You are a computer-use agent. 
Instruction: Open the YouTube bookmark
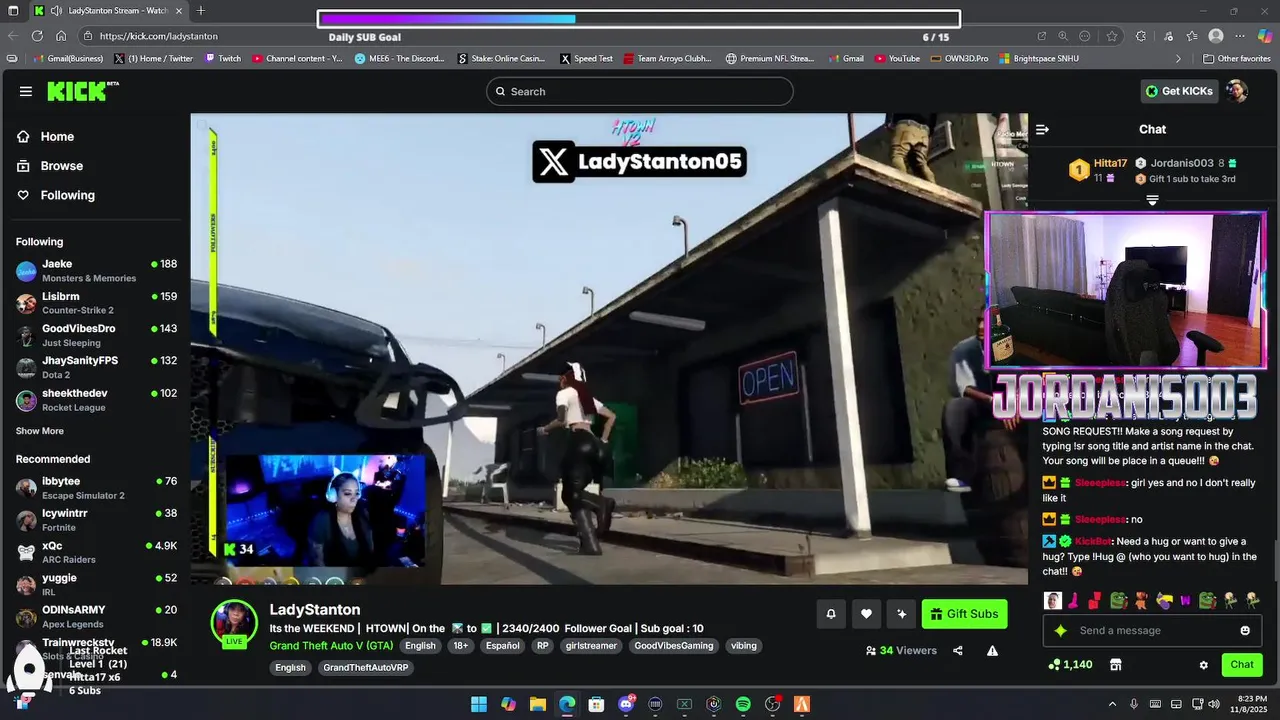(x=897, y=59)
